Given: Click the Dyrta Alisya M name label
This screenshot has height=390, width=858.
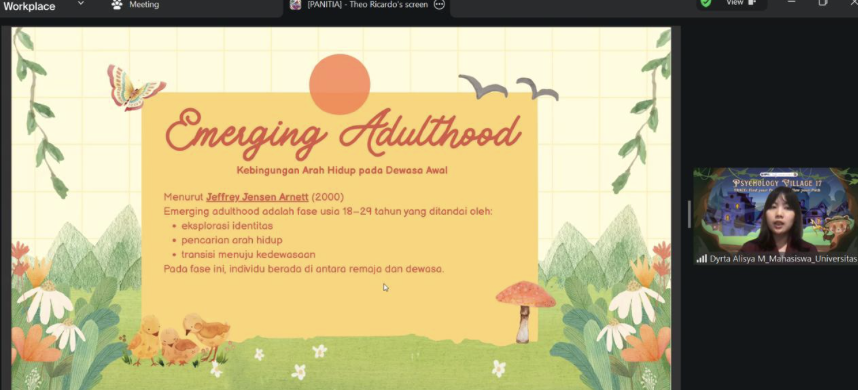Looking at the screenshot, I should (783, 259).
